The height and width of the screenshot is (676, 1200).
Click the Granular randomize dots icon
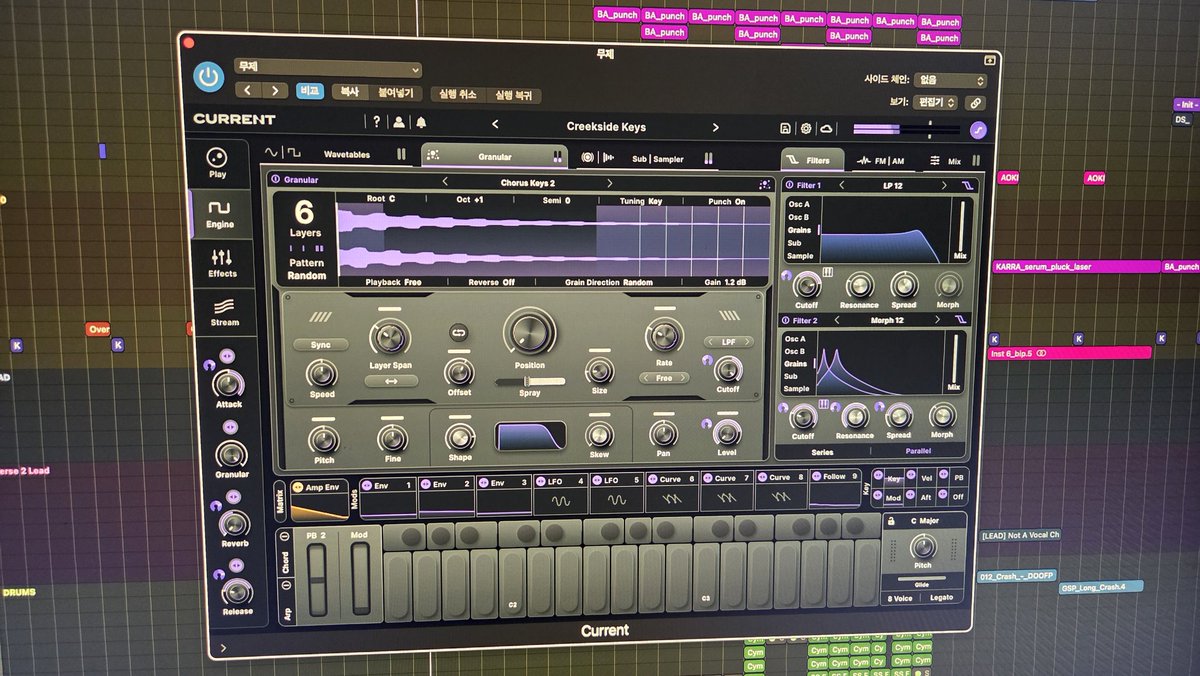coord(764,184)
